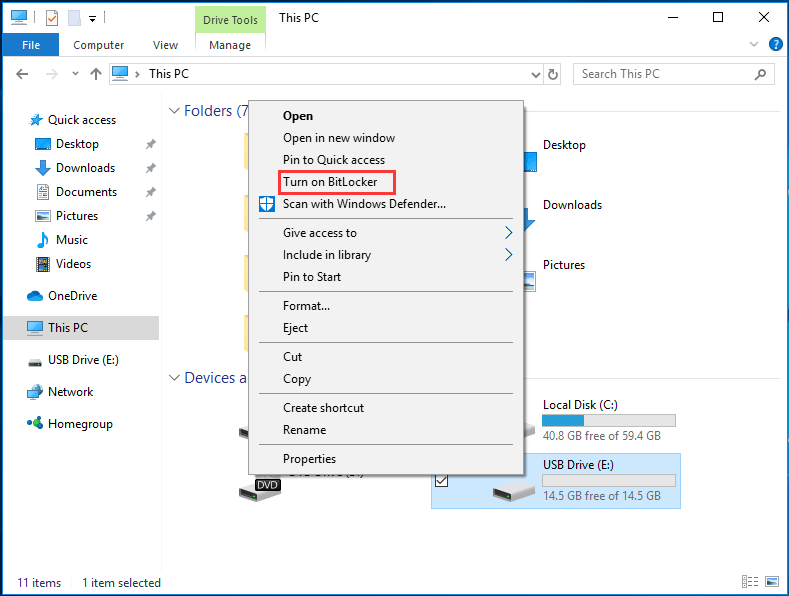Open the address bar history dropdown
The image size is (789, 596).
(x=532, y=74)
